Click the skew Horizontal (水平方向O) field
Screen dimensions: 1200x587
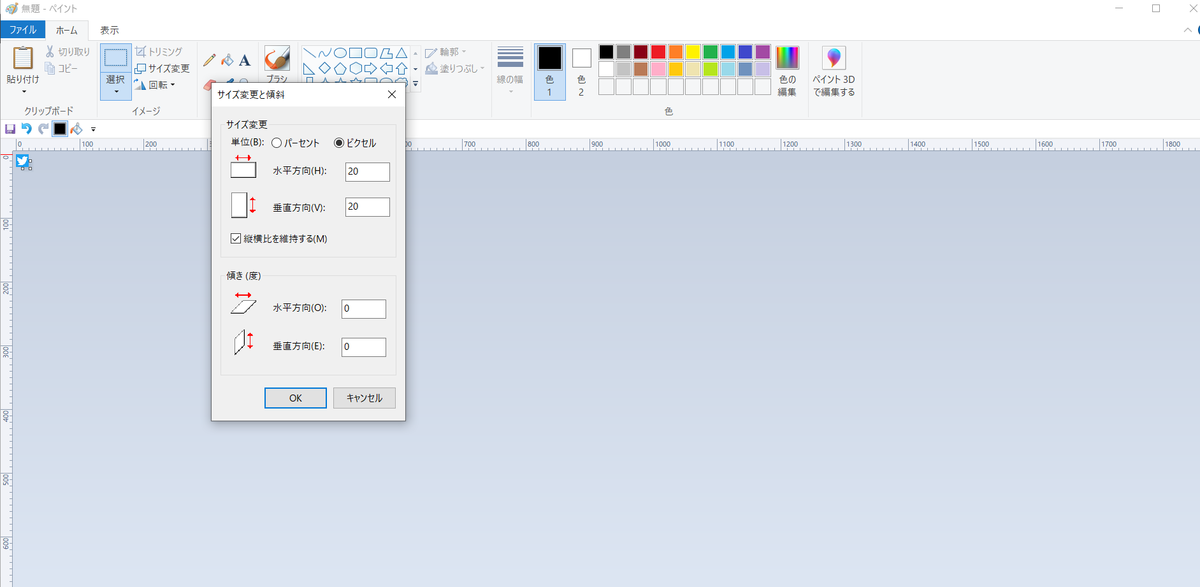(363, 309)
